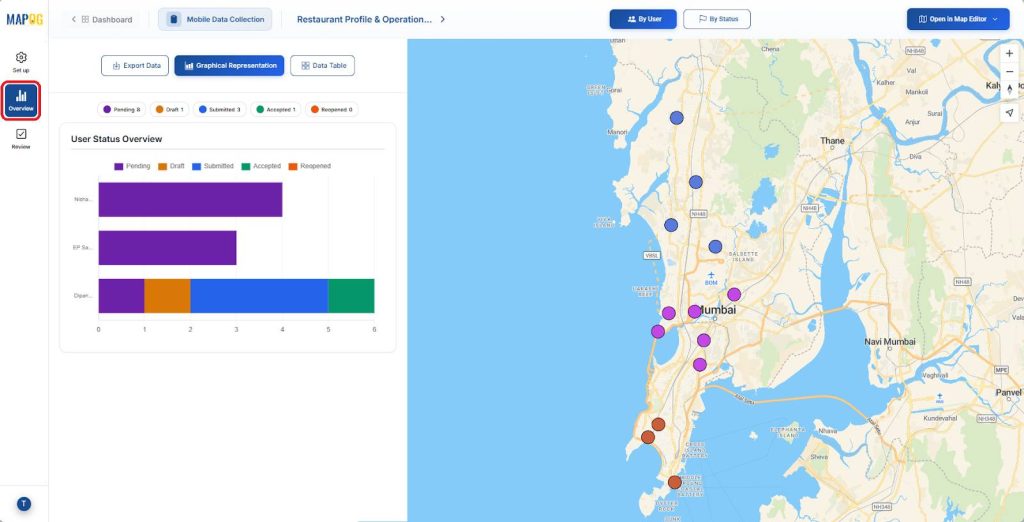Image resolution: width=1024 pixels, height=522 pixels.
Task: Toggle Pending series in chart legend
Action: [x=132, y=166]
